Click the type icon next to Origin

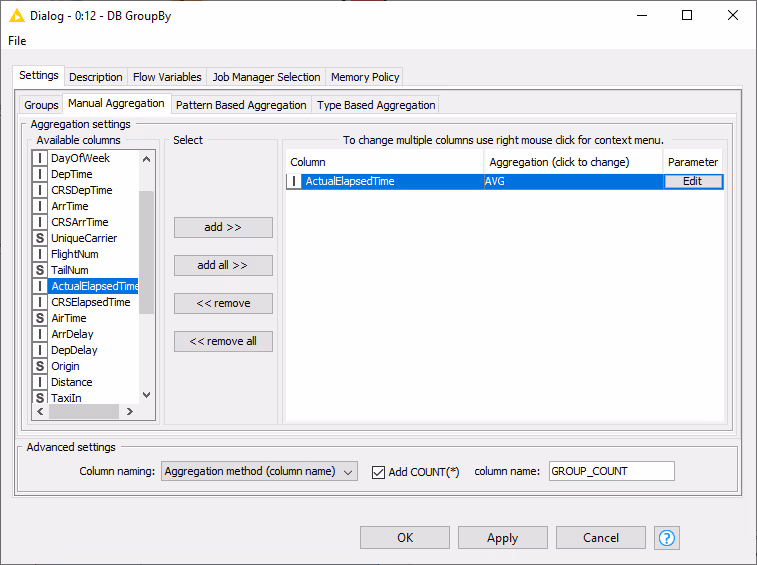click(x=40, y=366)
